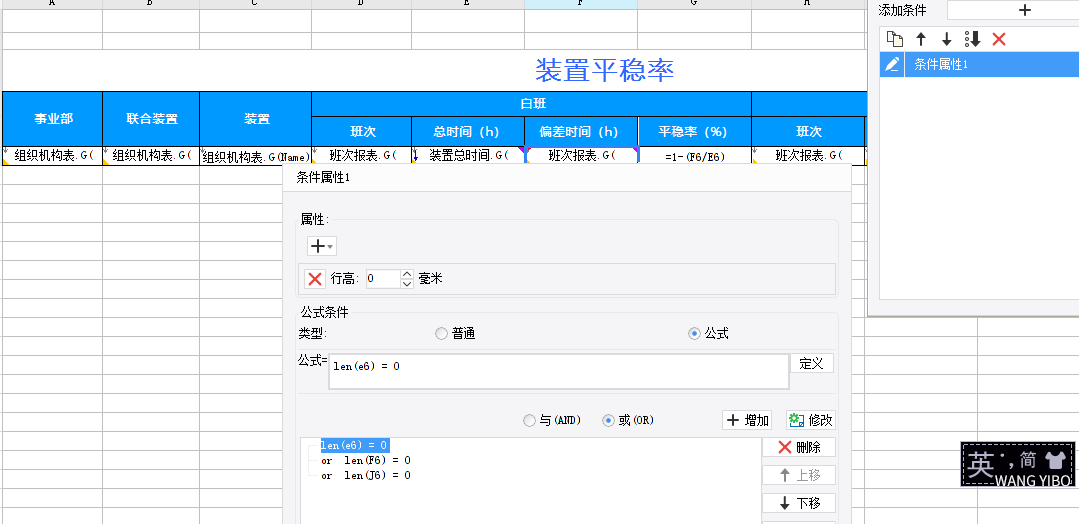Click the 装置平稳率 title cell
Image resolution: width=1079 pixels, height=524 pixels.
pos(605,70)
